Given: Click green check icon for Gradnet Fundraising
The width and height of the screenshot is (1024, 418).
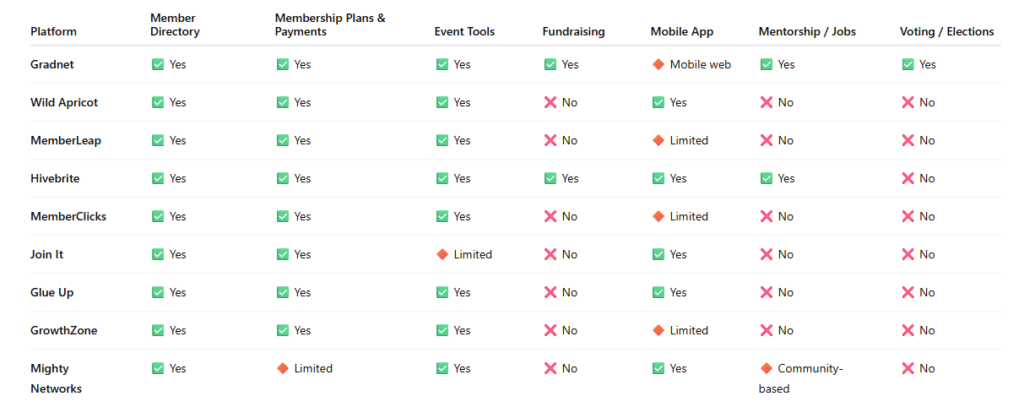Looking at the screenshot, I should pos(550,64).
